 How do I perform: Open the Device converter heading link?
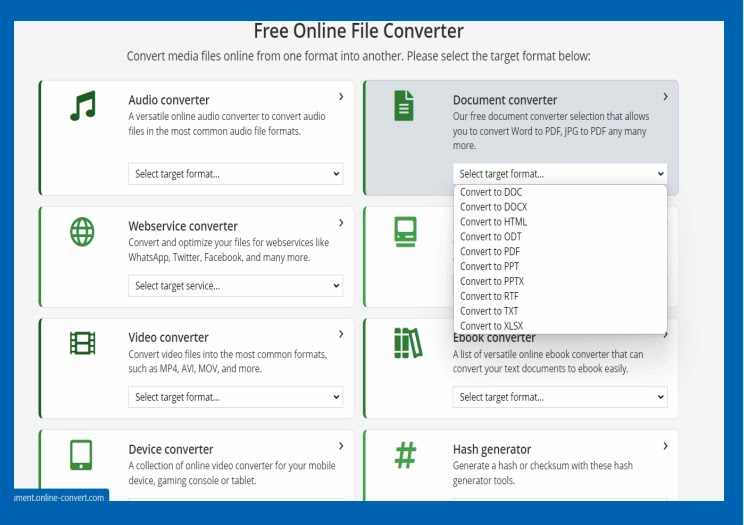click(x=171, y=449)
